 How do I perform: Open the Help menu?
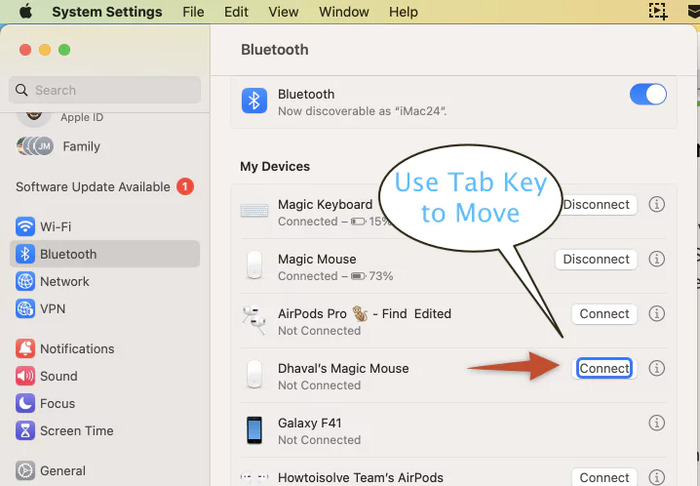(x=403, y=12)
